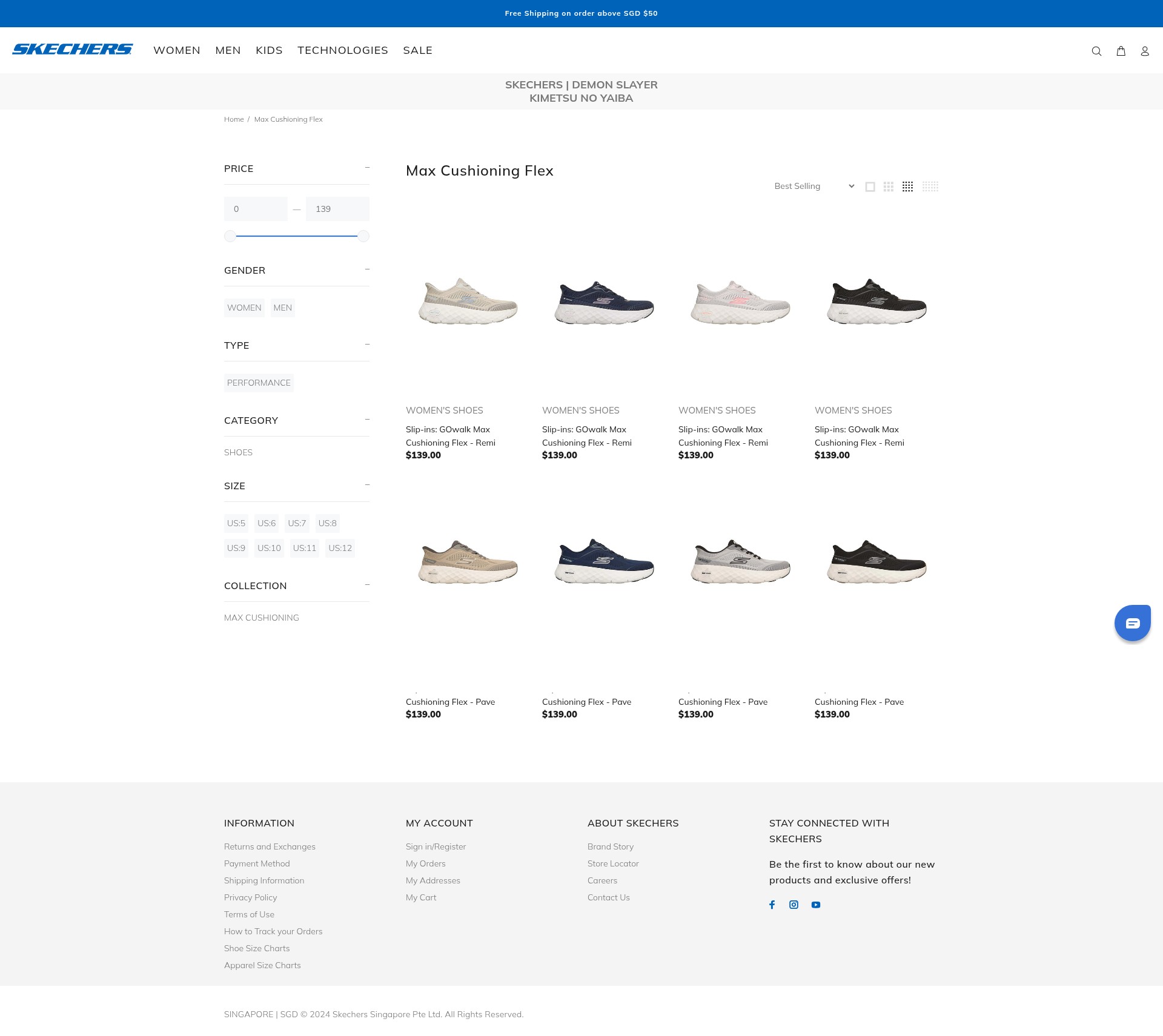The height and width of the screenshot is (1036, 1163).
Task: Switch to five-column grid view icon
Action: pos(930,187)
